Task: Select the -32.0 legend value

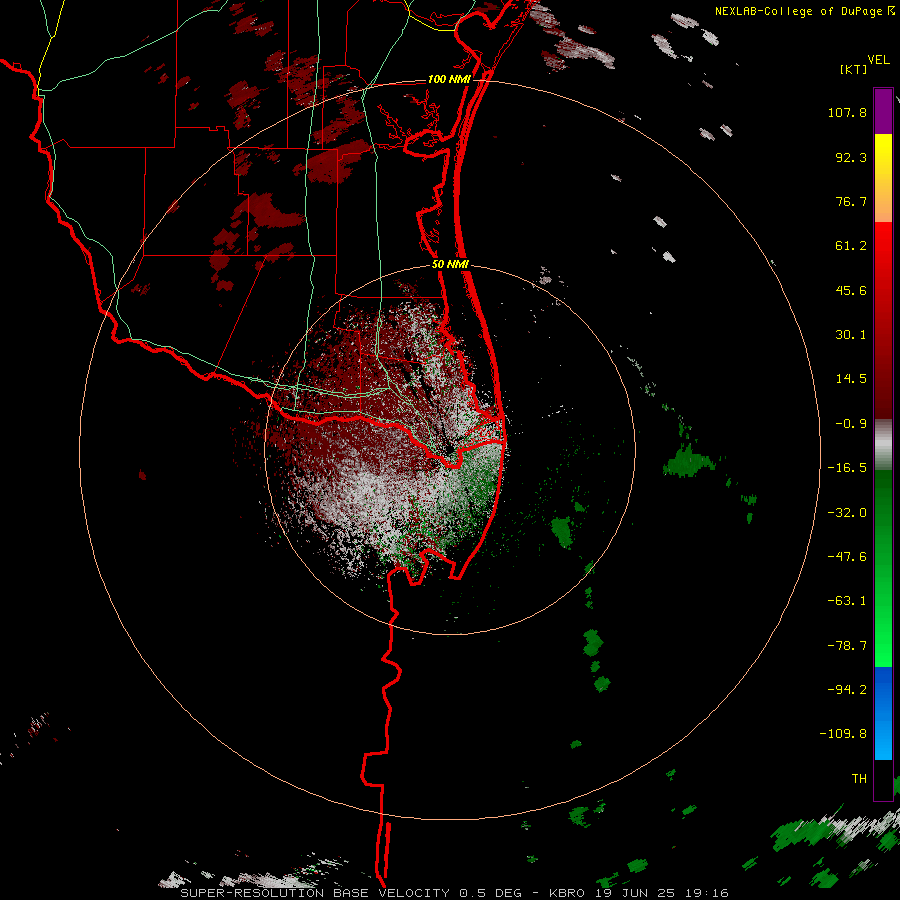Action: pyautogui.click(x=847, y=513)
